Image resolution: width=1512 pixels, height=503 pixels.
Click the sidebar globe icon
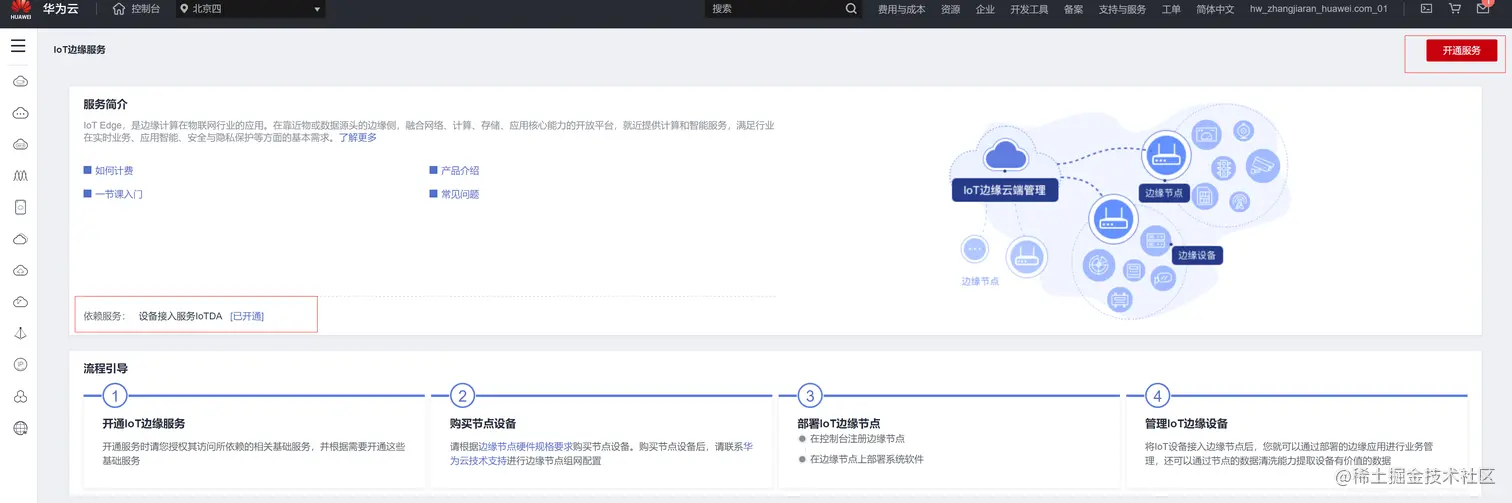point(20,428)
